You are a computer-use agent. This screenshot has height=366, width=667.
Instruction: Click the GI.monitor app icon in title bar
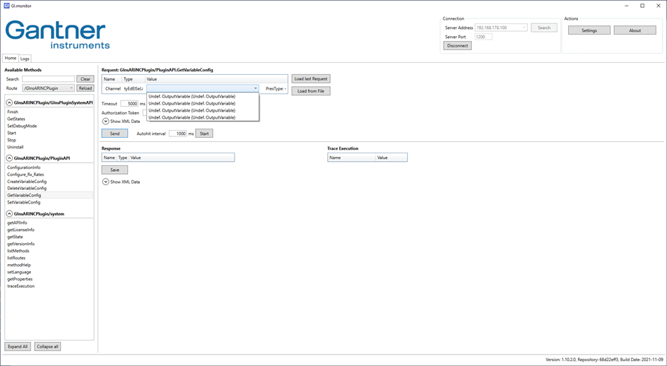6,6
